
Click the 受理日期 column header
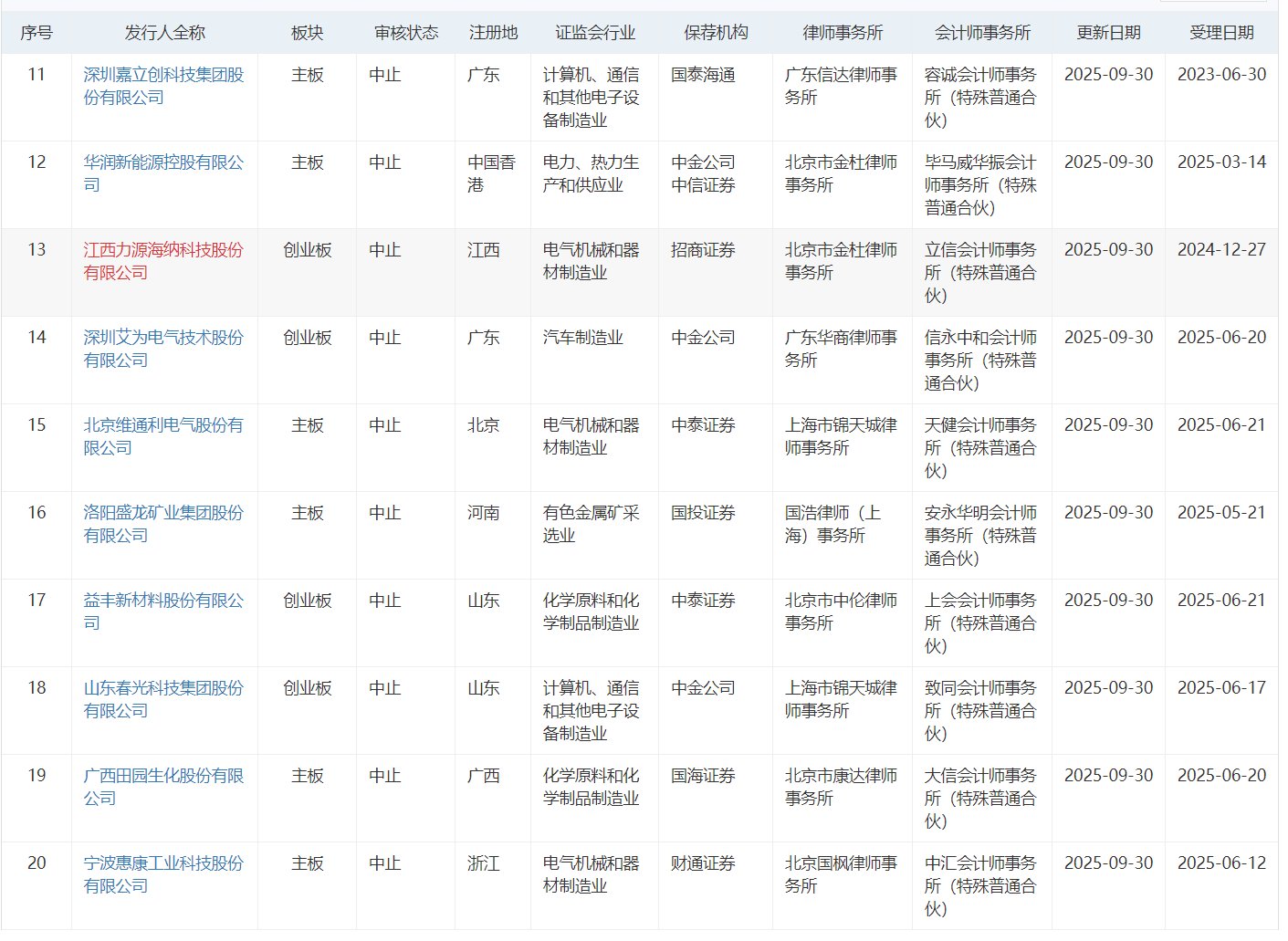pos(1222,33)
